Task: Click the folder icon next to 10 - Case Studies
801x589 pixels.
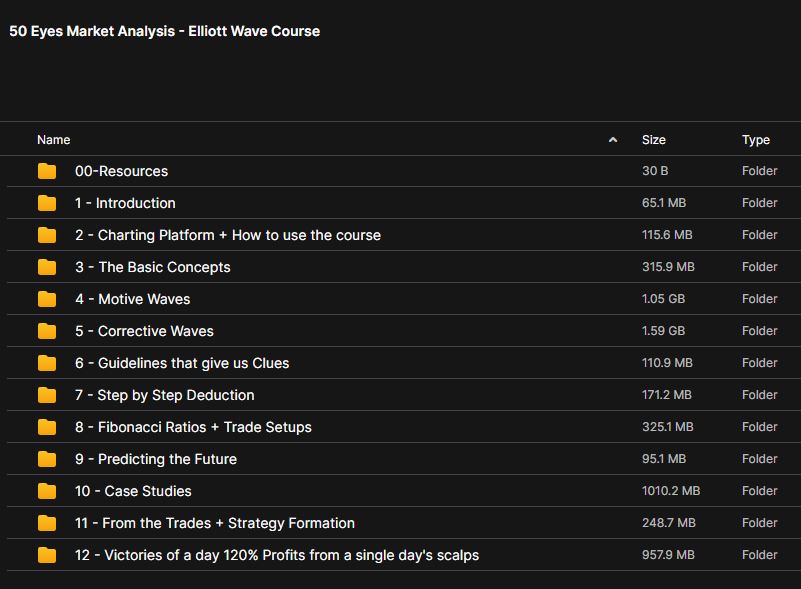Action: point(46,491)
